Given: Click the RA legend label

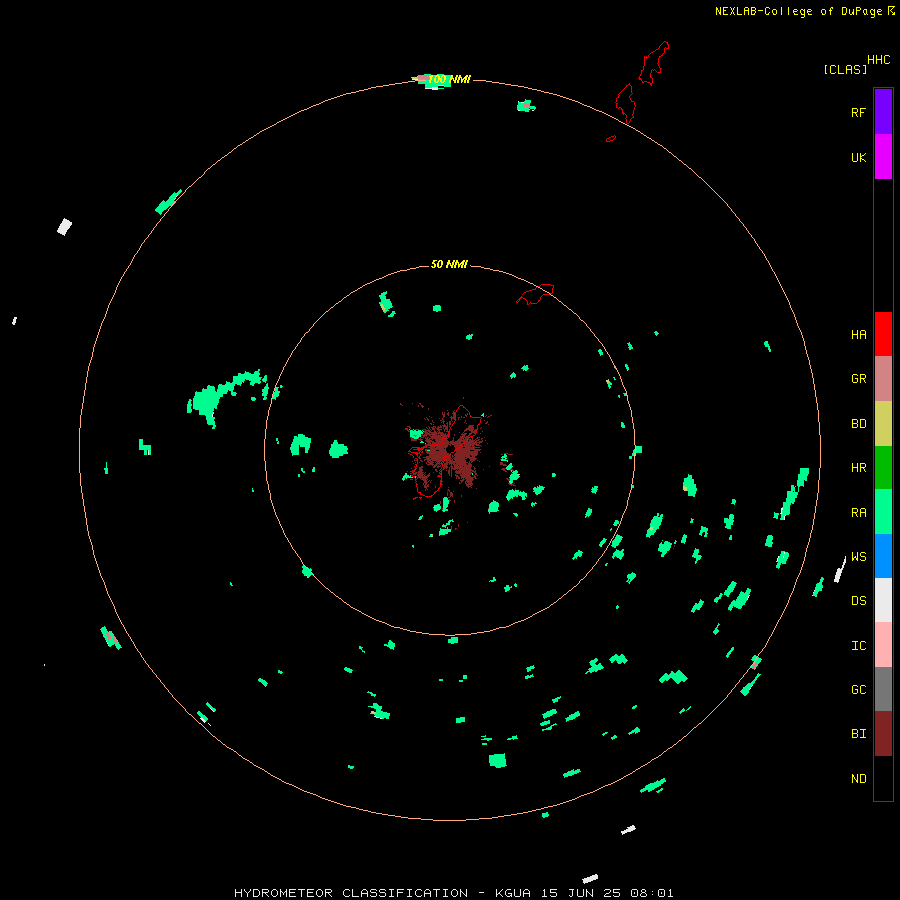Looking at the screenshot, I should [858, 513].
